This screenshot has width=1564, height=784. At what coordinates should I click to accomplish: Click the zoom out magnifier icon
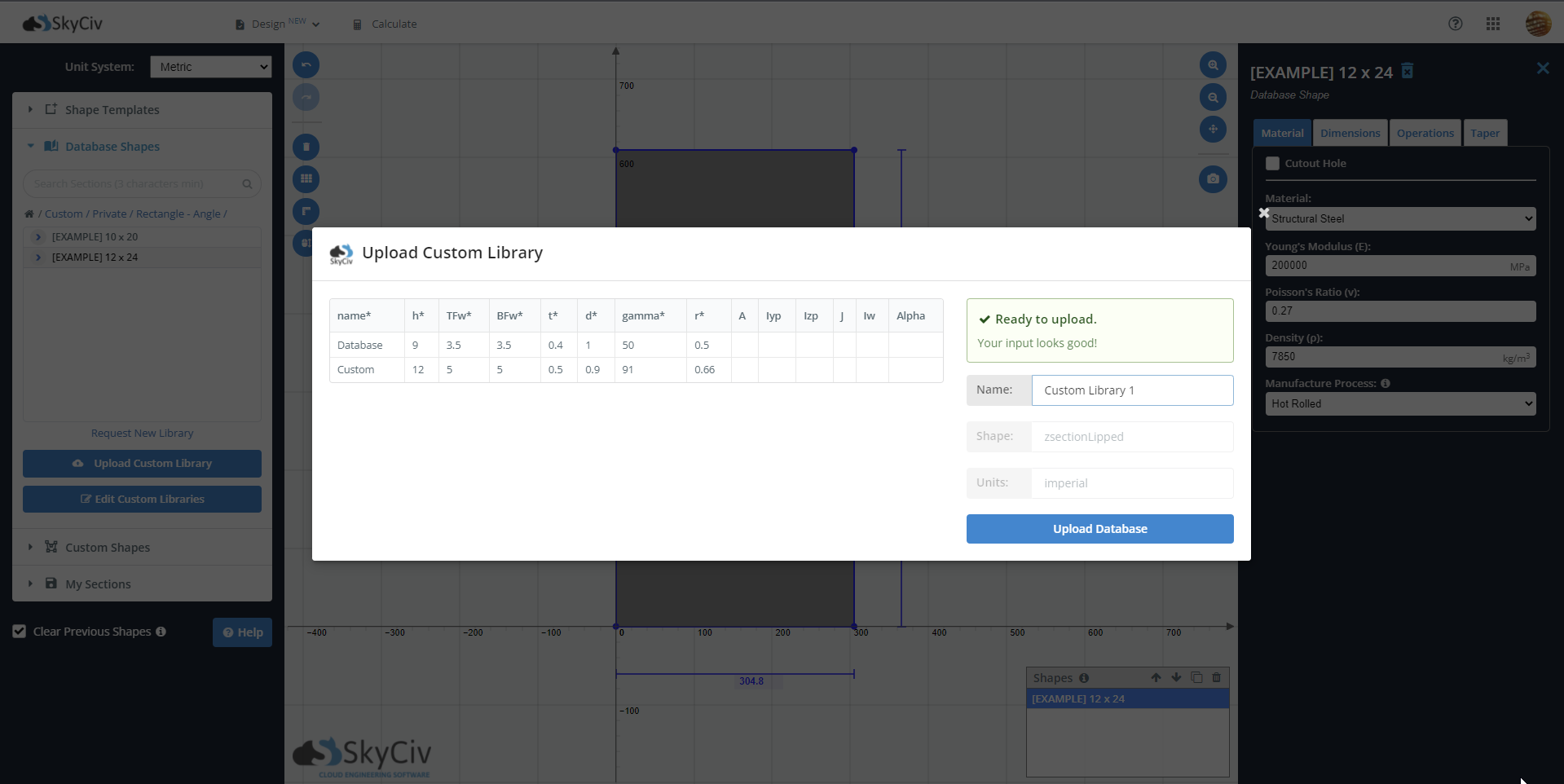pyautogui.click(x=1213, y=98)
